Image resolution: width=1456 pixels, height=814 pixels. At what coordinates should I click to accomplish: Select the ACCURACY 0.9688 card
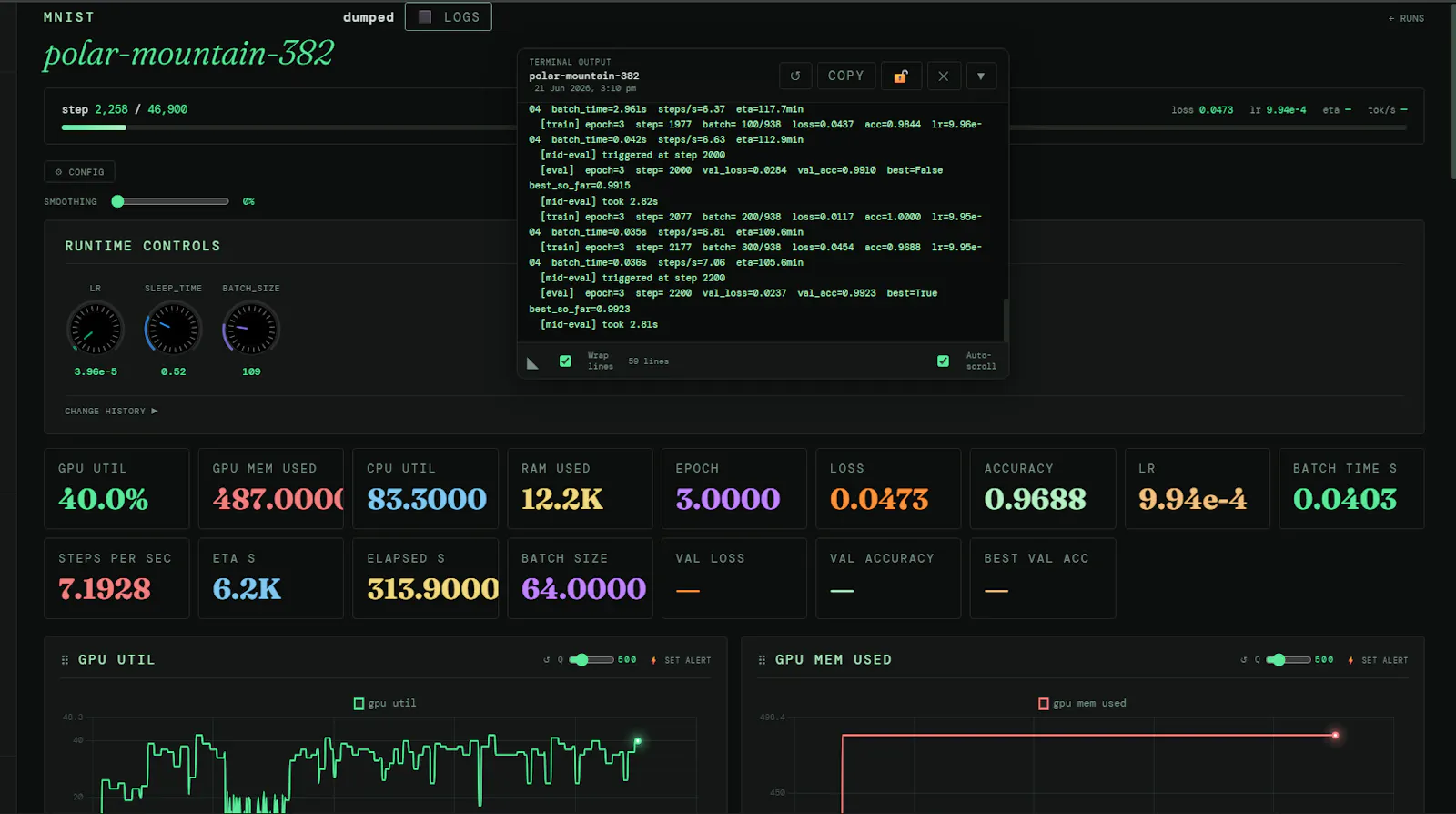click(1043, 489)
